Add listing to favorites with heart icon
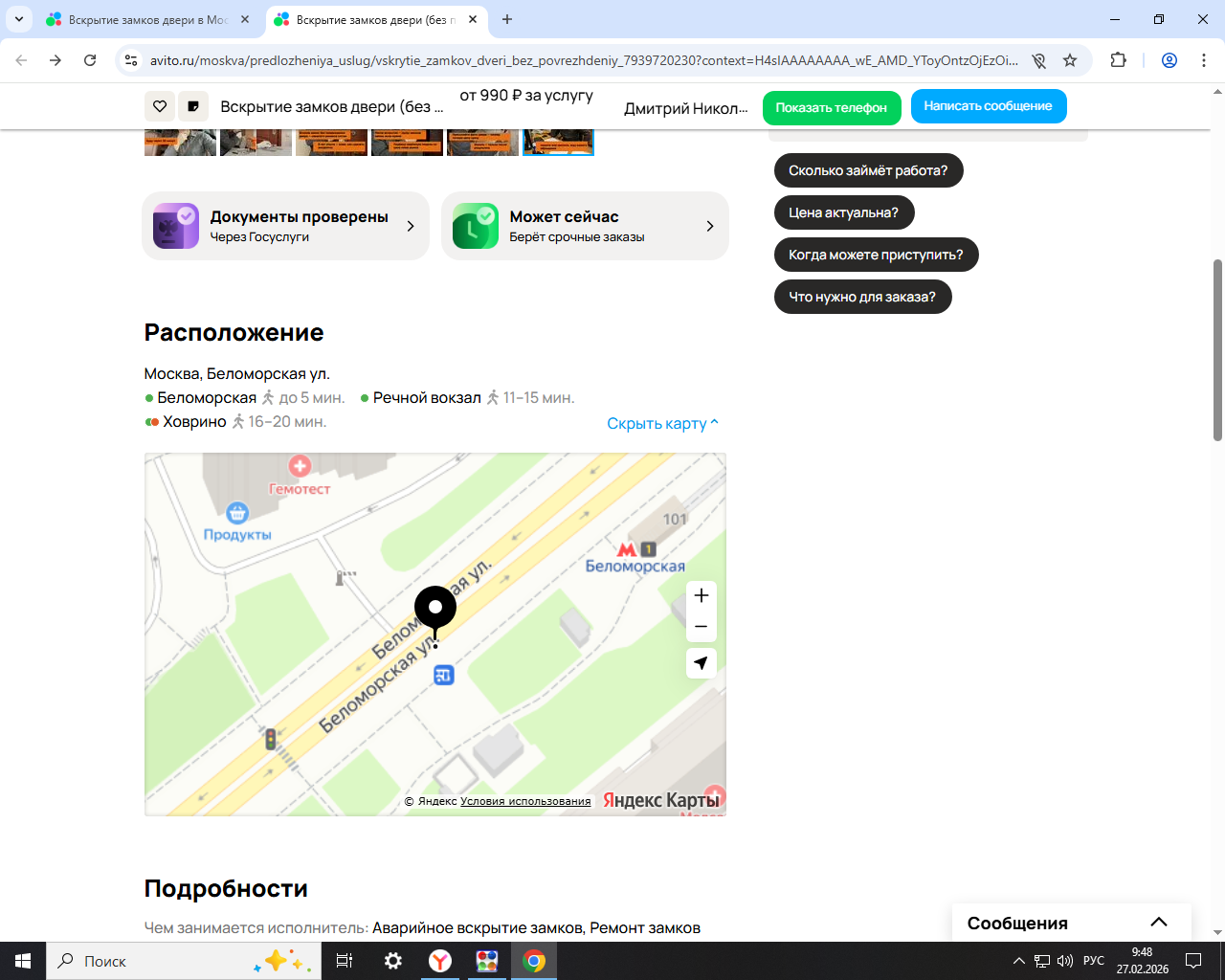 (160, 106)
